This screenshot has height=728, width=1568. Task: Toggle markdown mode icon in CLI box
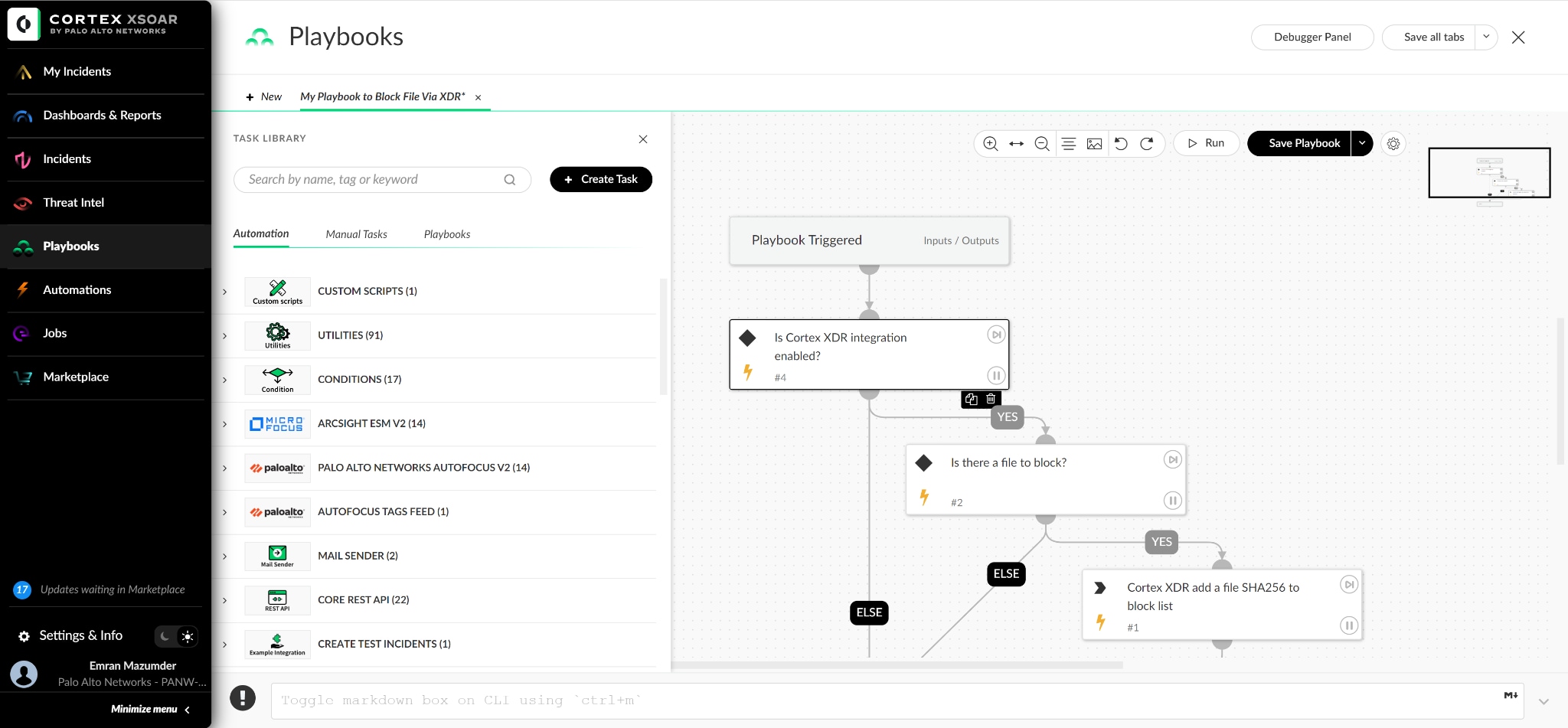click(1511, 695)
